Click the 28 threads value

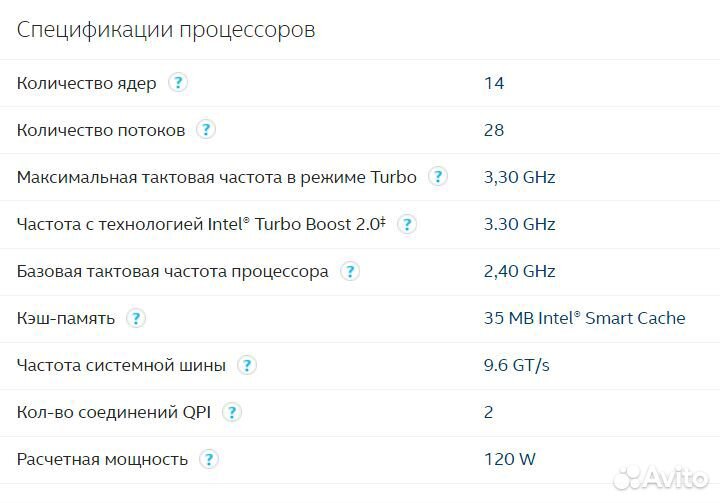(494, 130)
